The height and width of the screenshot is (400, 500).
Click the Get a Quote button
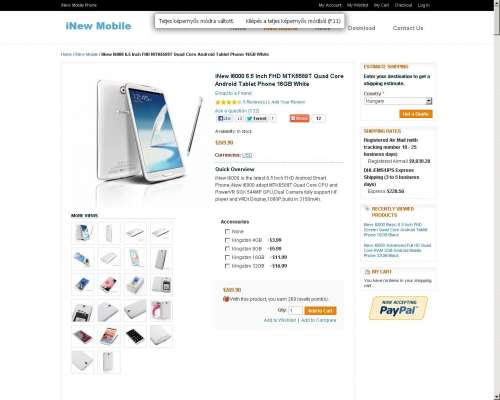pyautogui.click(x=416, y=114)
